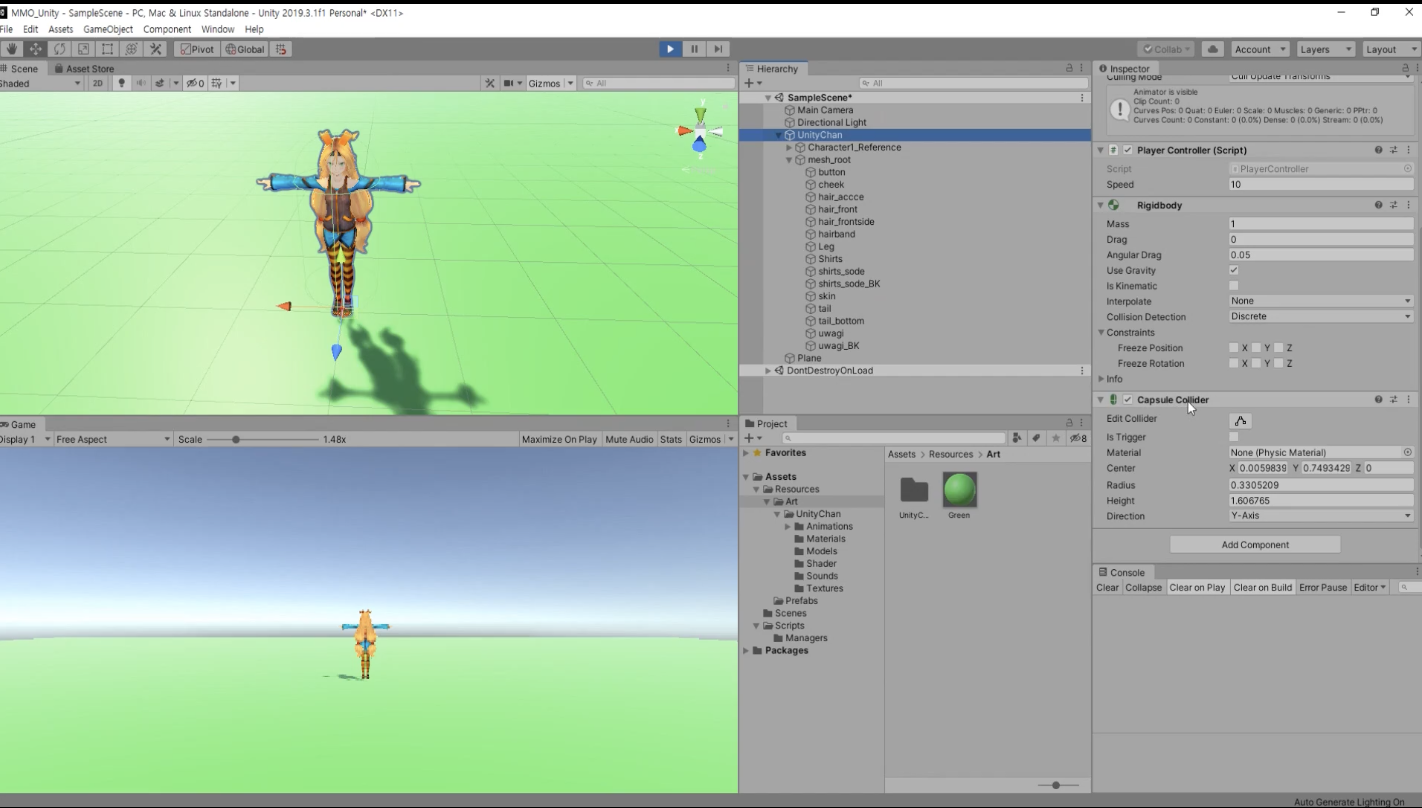
Task: Open the Interpolate dropdown
Action: tap(1321, 301)
